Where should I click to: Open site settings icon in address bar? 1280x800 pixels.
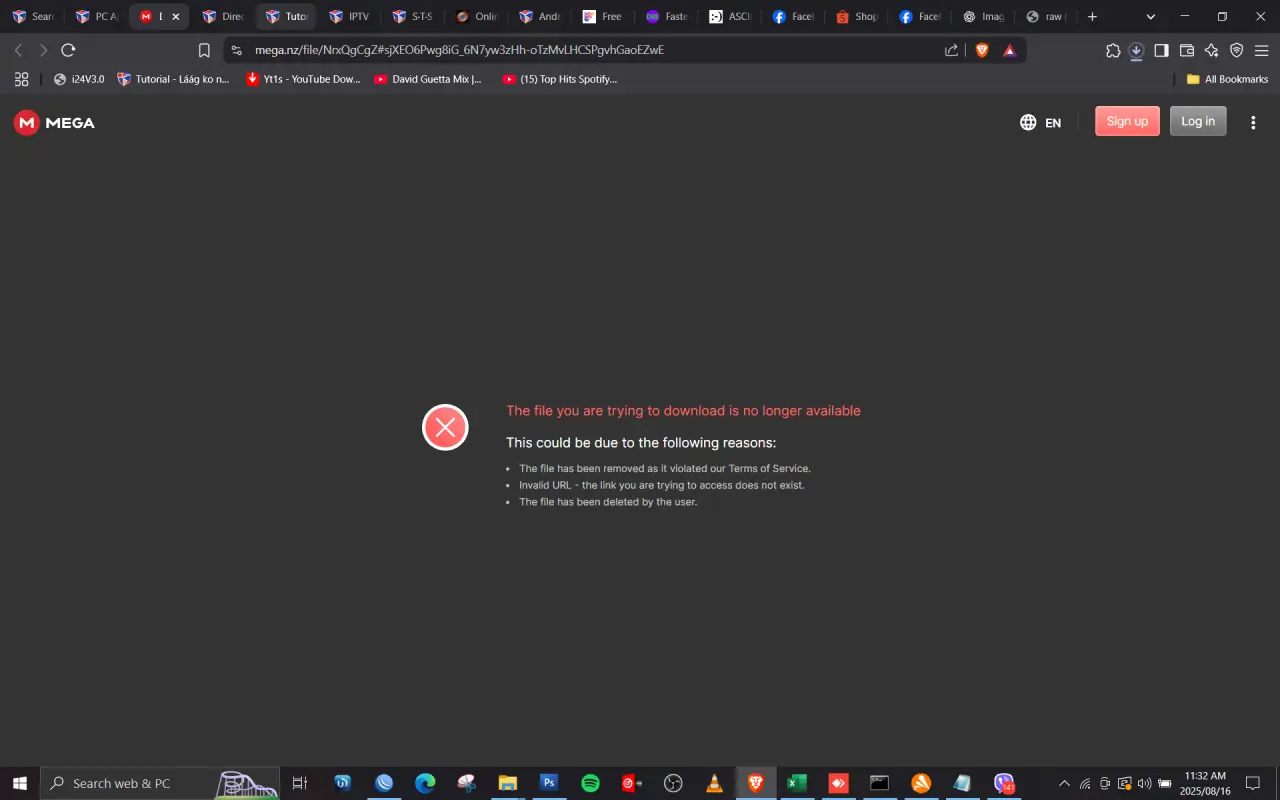click(237, 50)
